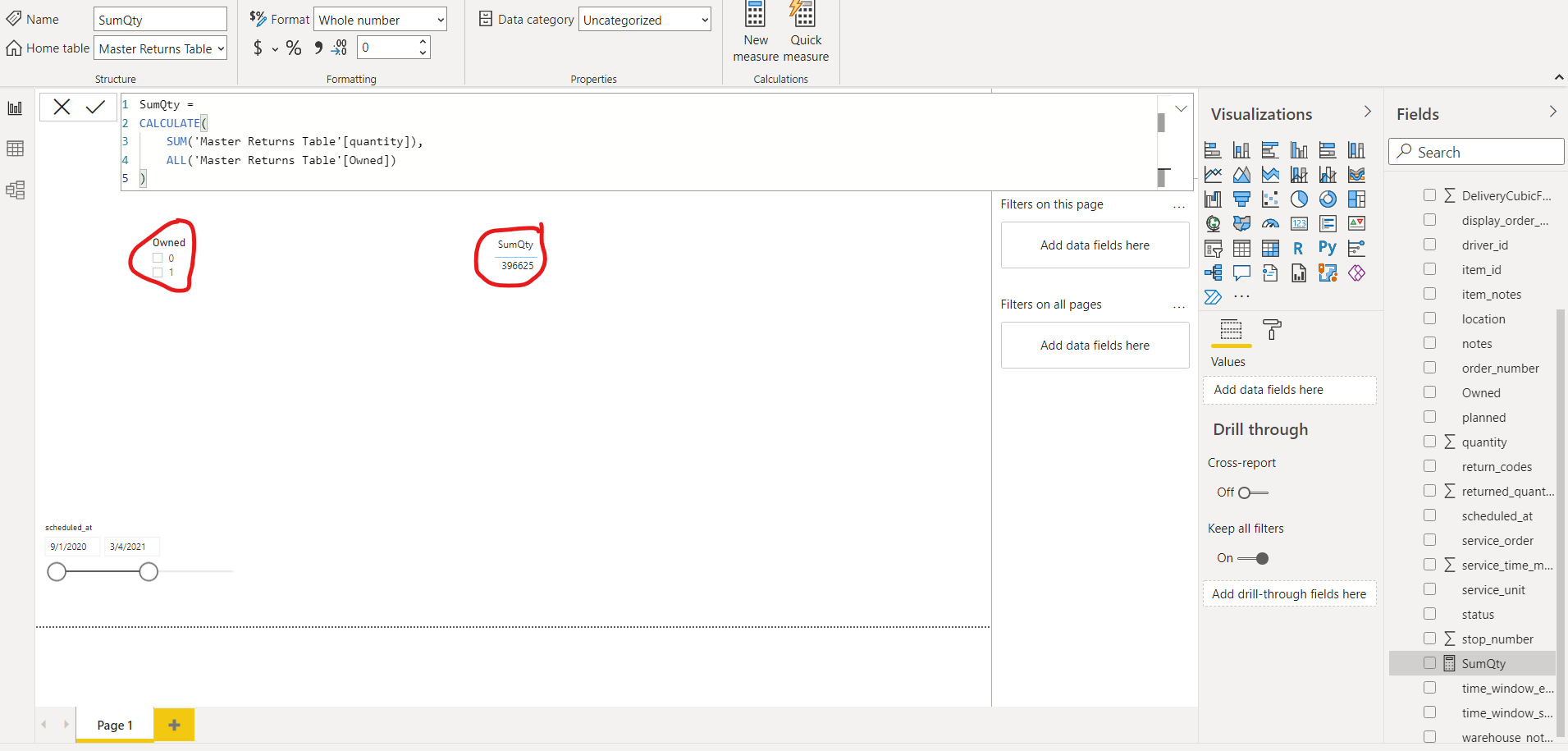Open the Home table dropdown
Image resolution: width=1568 pixels, height=751 pixels.
pyautogui.click(x=160, y=48)
